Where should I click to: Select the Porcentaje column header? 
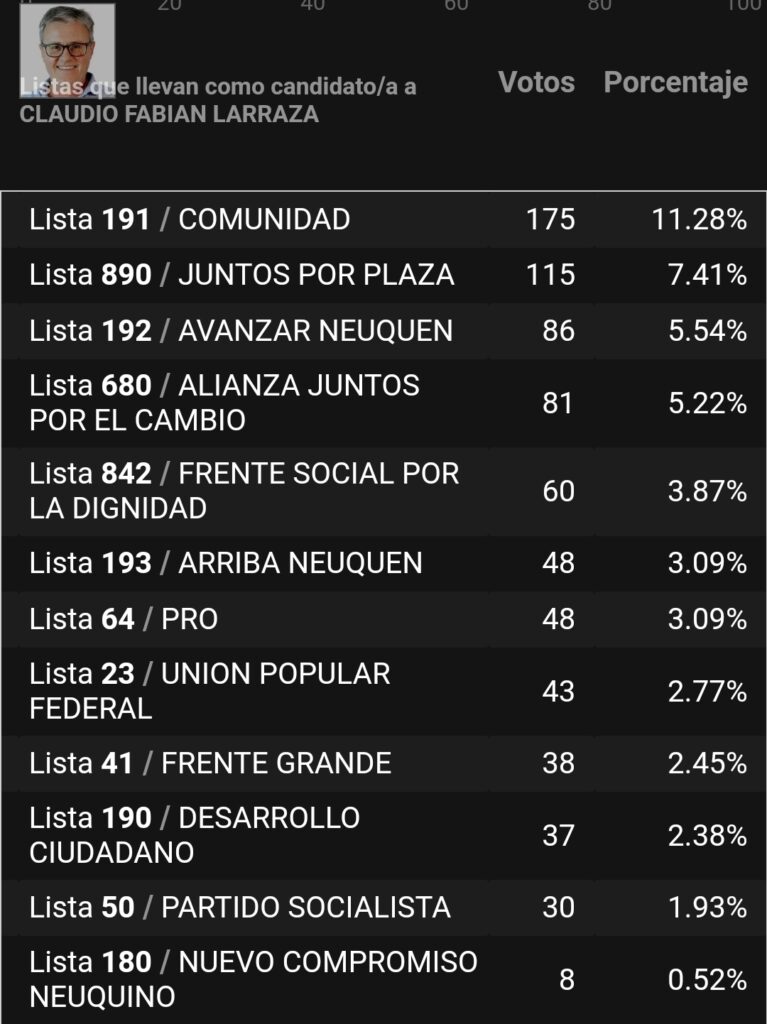[676, 82]
